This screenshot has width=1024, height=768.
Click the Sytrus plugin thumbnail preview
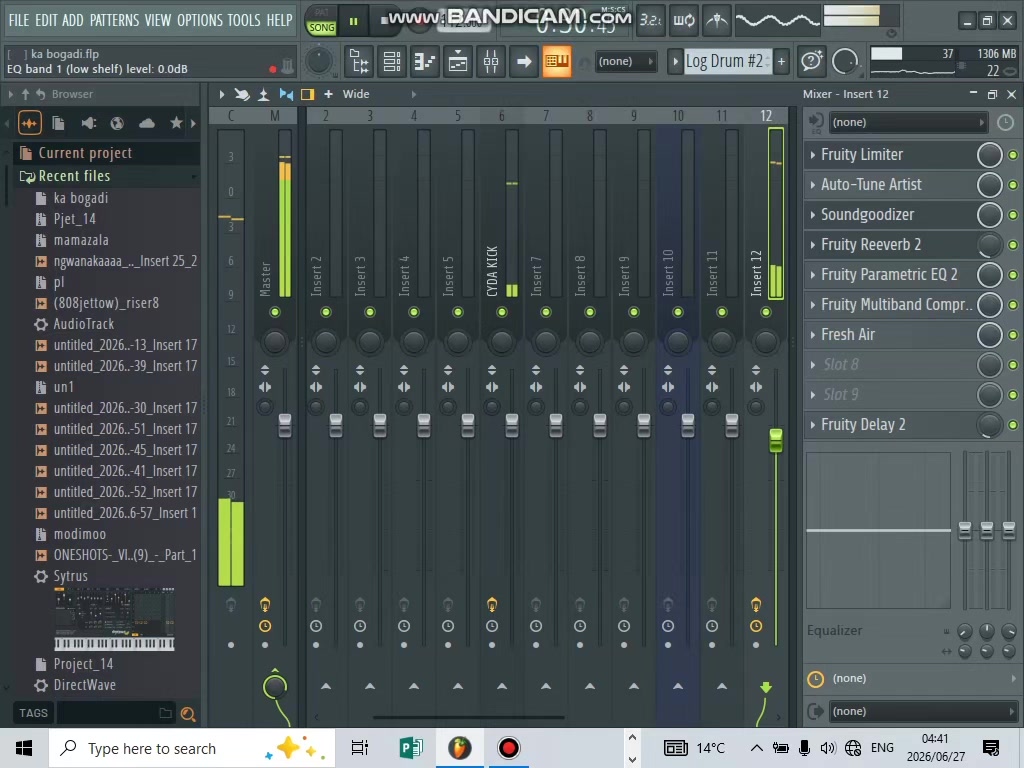(x=114, y=619)
